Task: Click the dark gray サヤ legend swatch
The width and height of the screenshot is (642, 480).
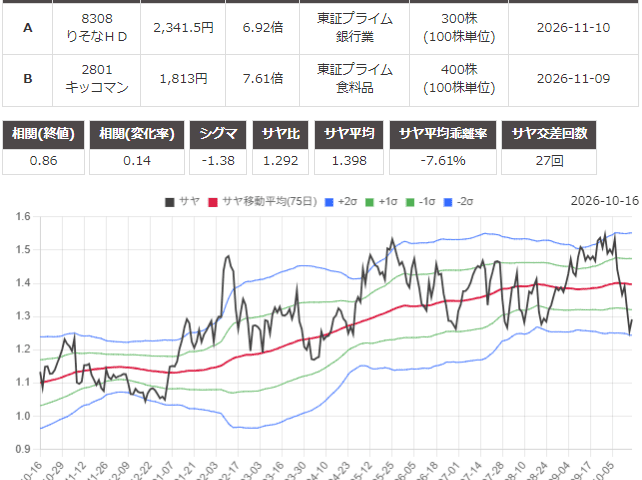Action: tap(170, 202)
